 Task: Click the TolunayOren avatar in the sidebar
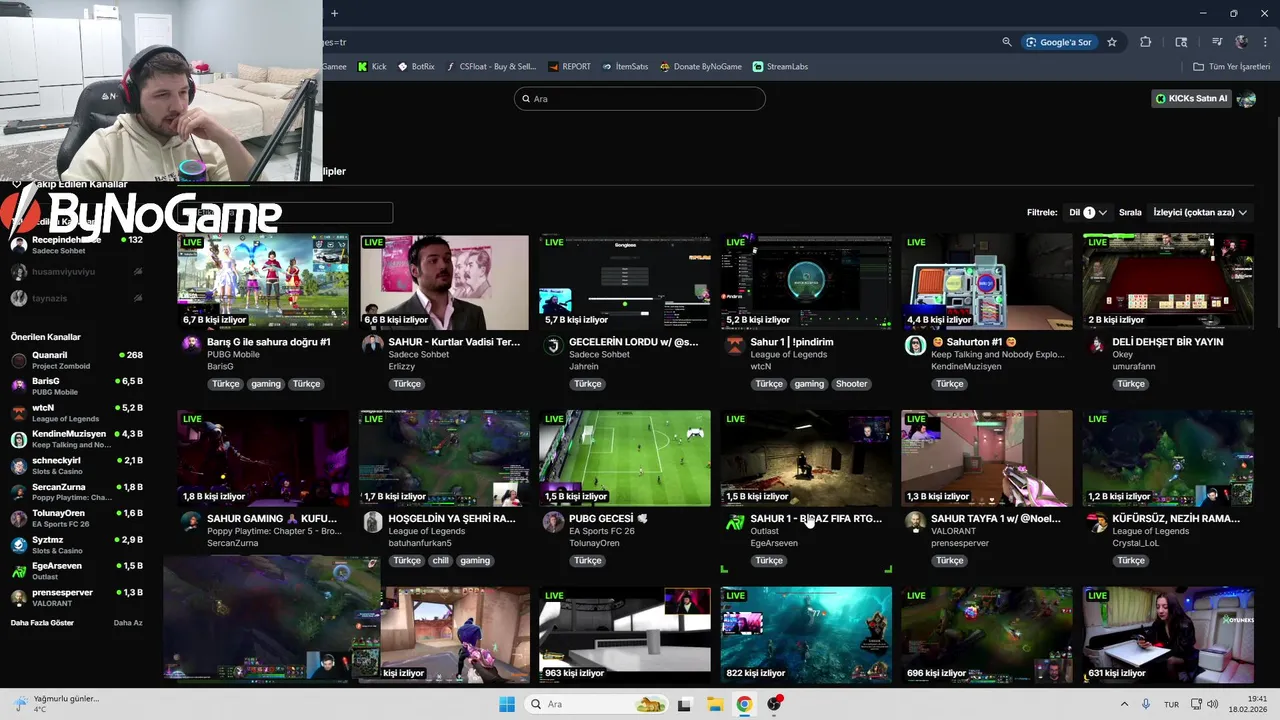(x=19, y=518)
